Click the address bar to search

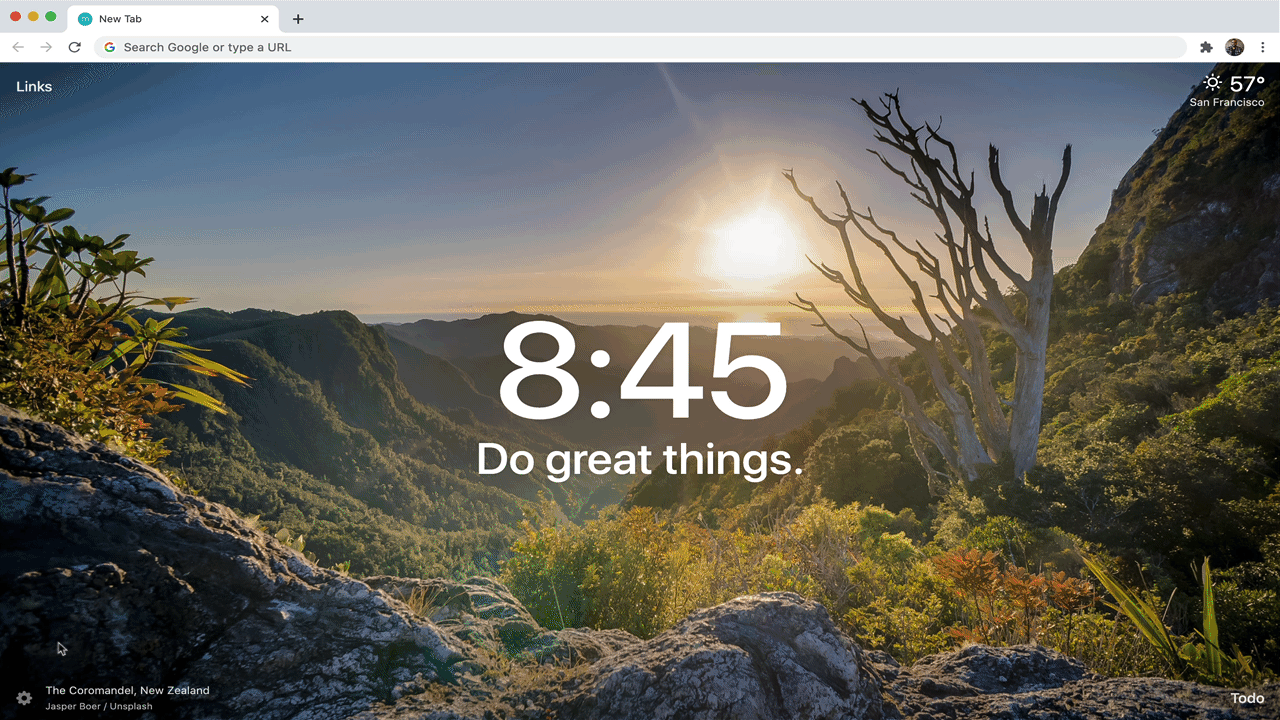(x=400, y=47)
